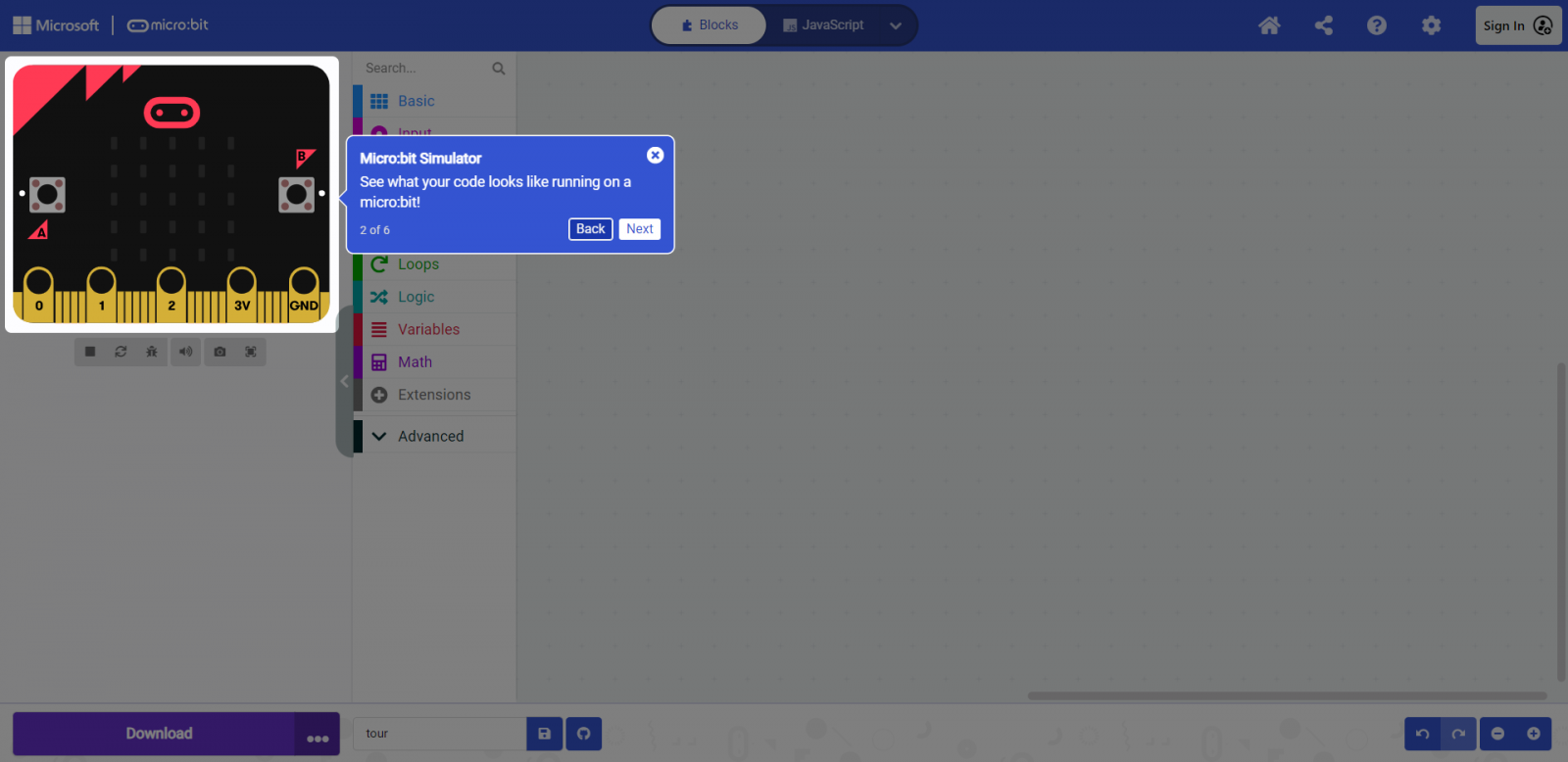Launch the simulator in full screen
The height and width of the screenshot is (762, 1568).
(x=251, y=352)
